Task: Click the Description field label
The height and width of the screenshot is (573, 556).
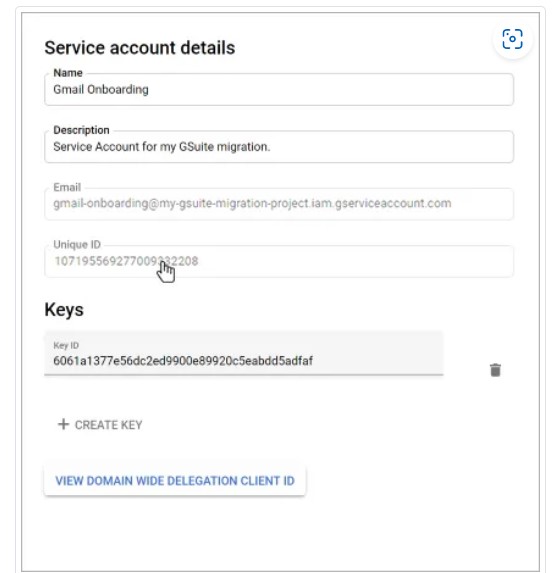Action: click(x=81, y=130)
